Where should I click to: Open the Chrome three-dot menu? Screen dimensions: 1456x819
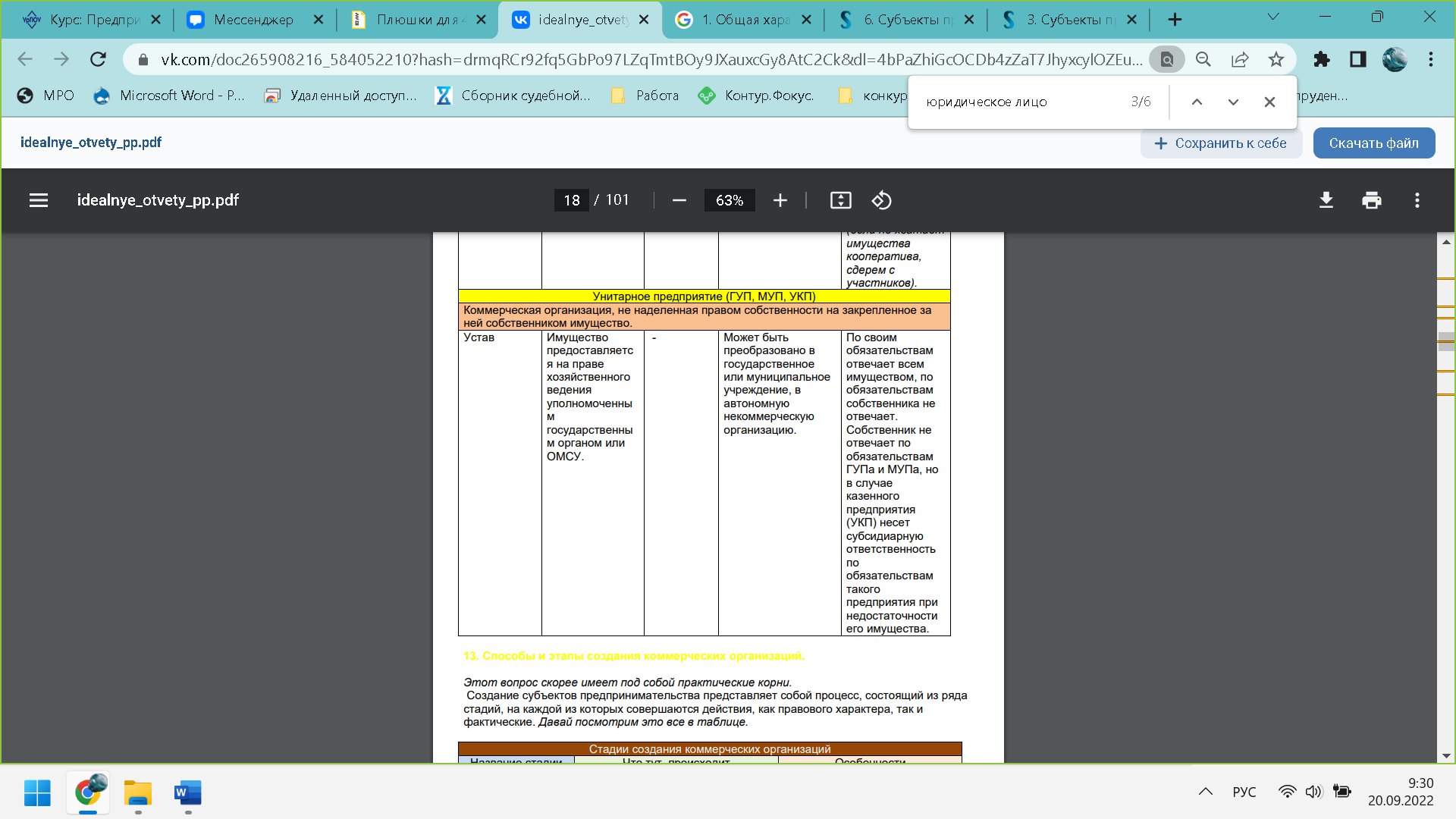(1431, 59)
